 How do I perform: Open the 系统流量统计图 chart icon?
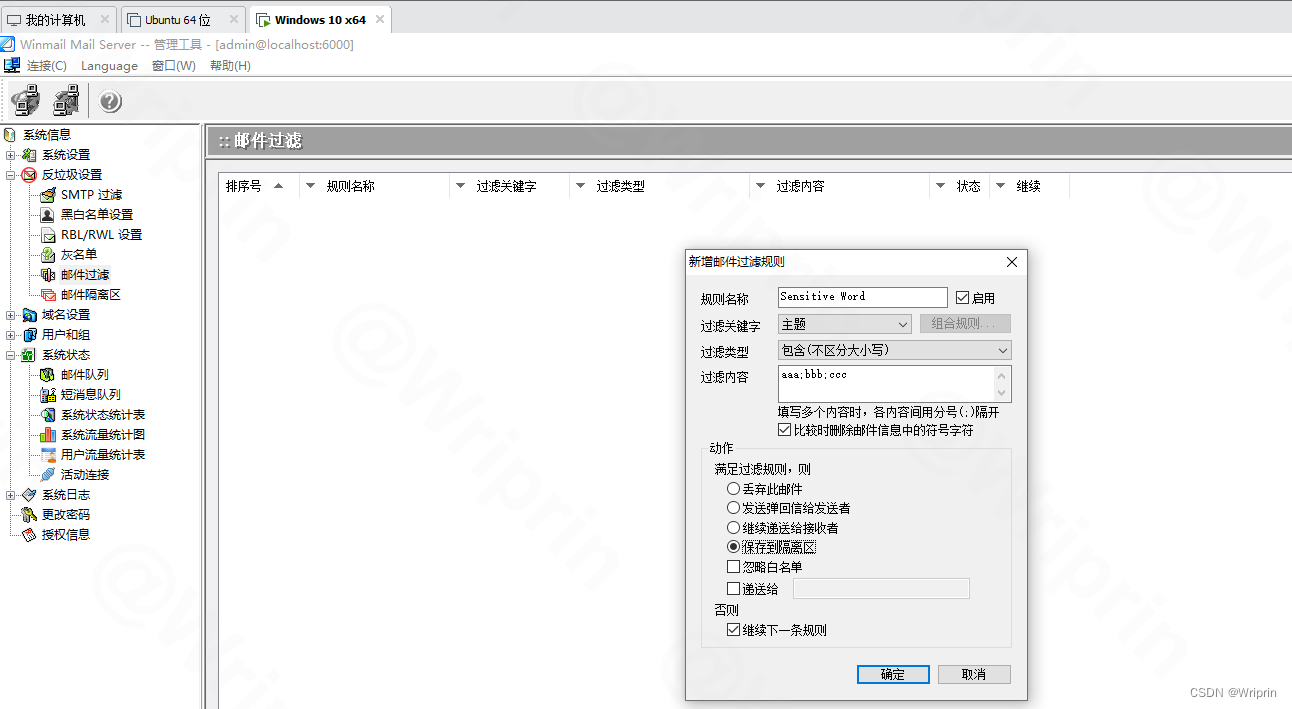coord(47,434)
